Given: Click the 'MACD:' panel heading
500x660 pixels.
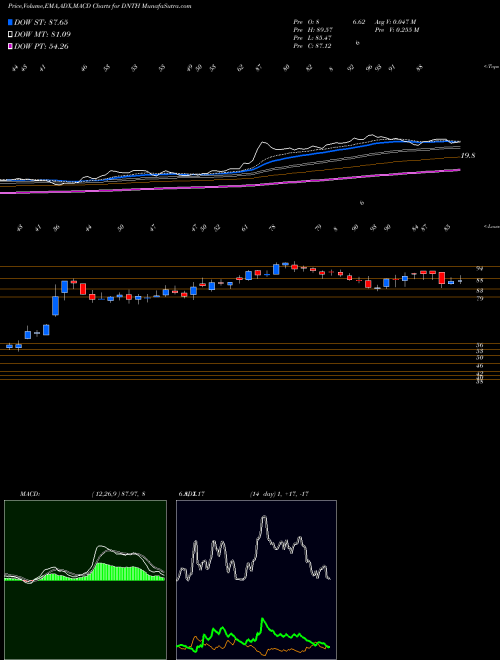Looking at the screenshot, I should tap(29, 494).
